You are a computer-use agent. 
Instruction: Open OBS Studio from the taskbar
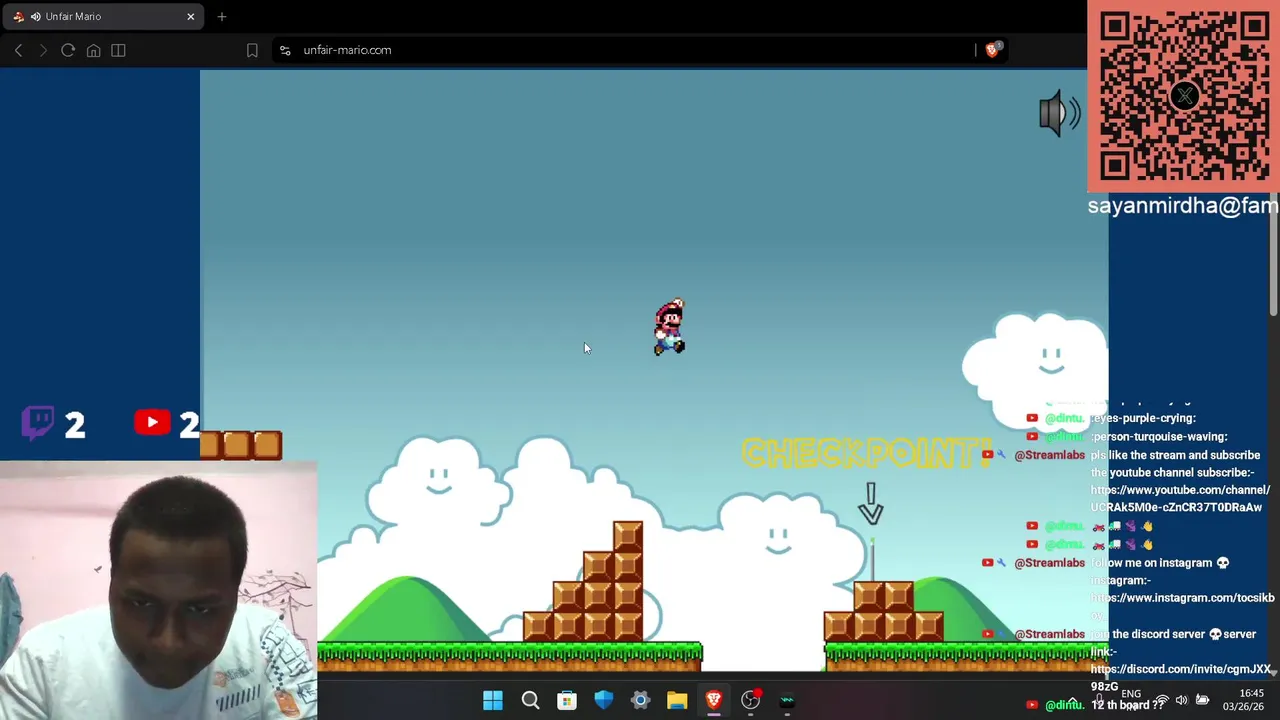(750, 701)
